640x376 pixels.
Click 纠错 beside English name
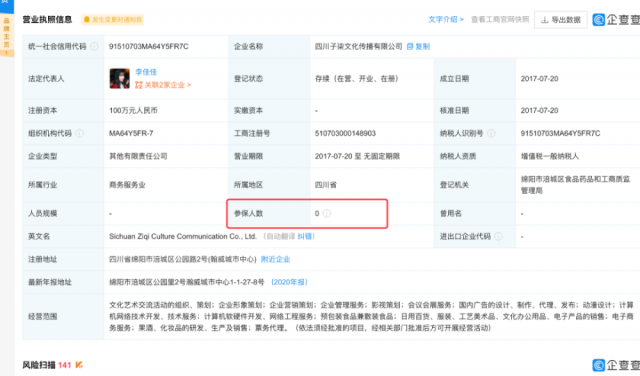click(304, 236)
